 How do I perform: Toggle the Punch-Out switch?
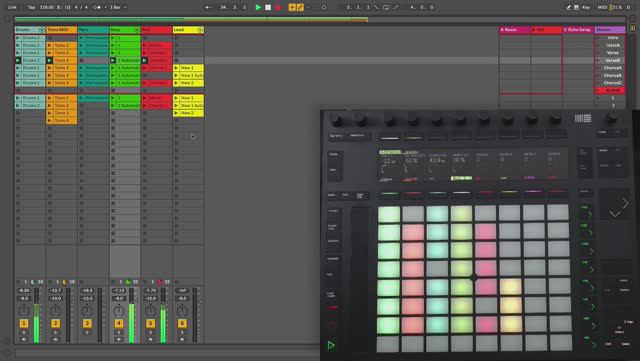(395, 7)
